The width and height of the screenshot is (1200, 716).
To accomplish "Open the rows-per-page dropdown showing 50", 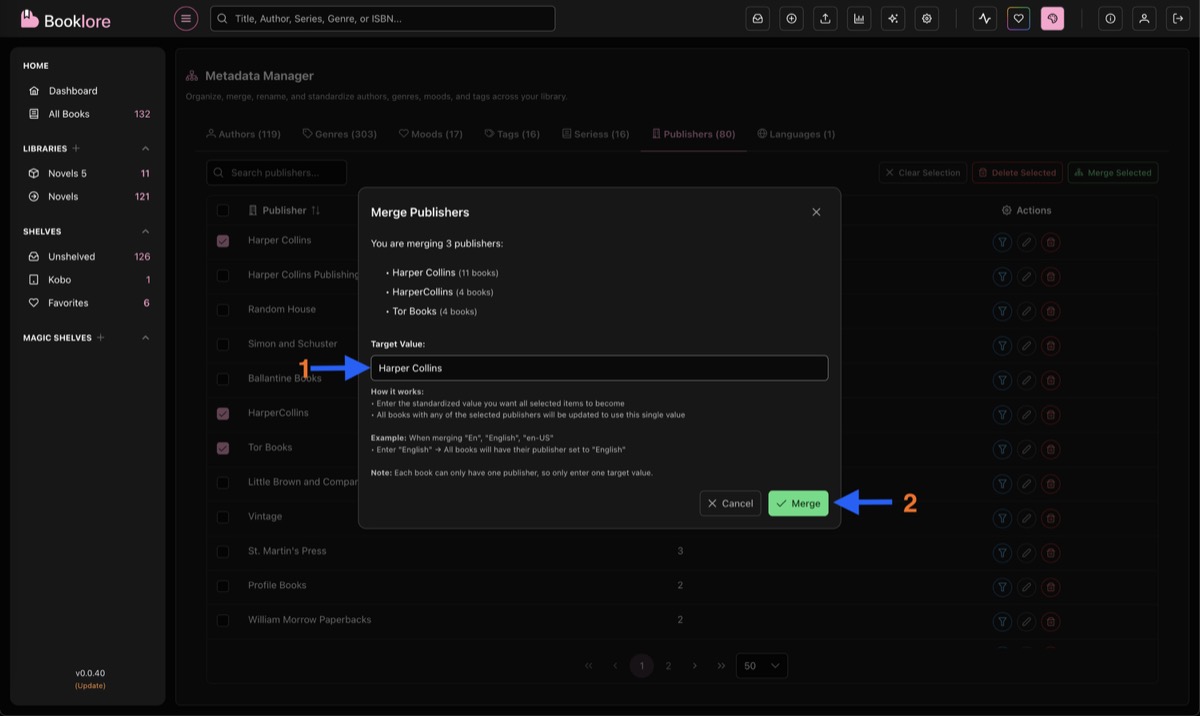I will click(x=761, y=666).
